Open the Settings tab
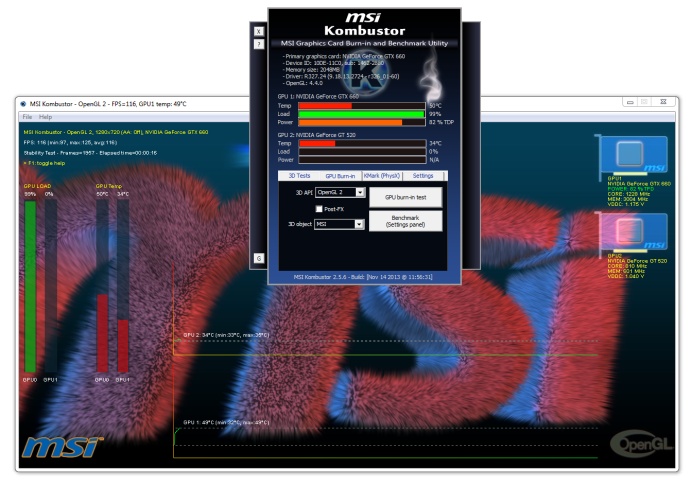 click(x=423, y=176)
